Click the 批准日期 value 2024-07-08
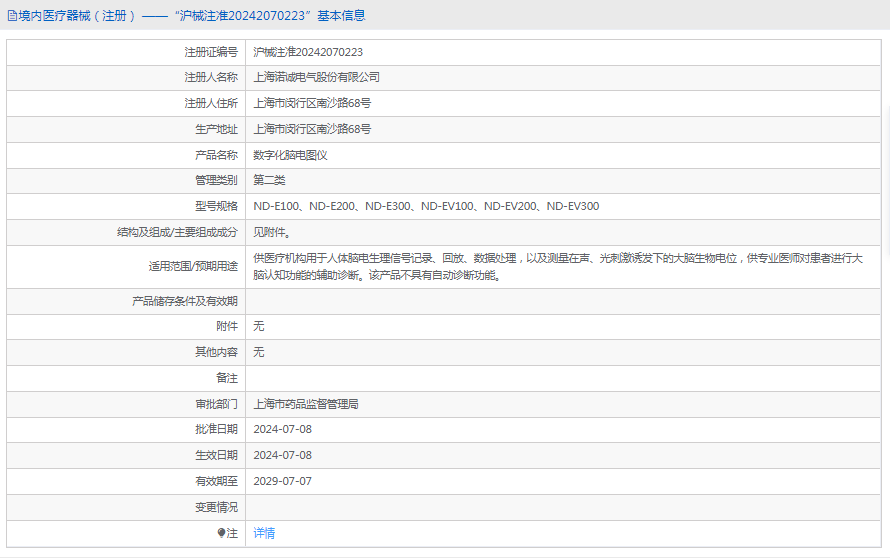The image size is (890, 558). [x=282, y=429]
